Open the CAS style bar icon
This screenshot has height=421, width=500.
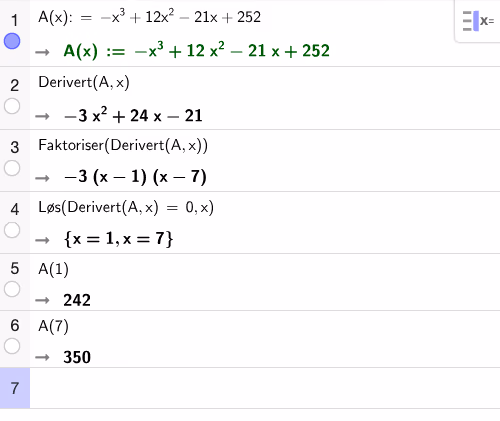[478, 21]
